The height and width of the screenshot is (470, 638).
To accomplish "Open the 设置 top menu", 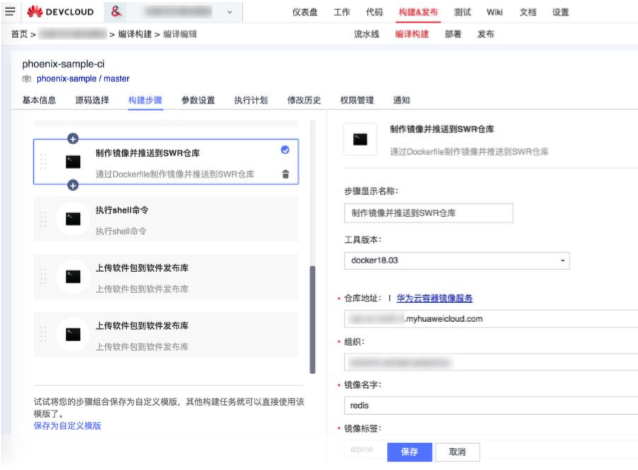I will pyautogui.click(x=560, y=12).
